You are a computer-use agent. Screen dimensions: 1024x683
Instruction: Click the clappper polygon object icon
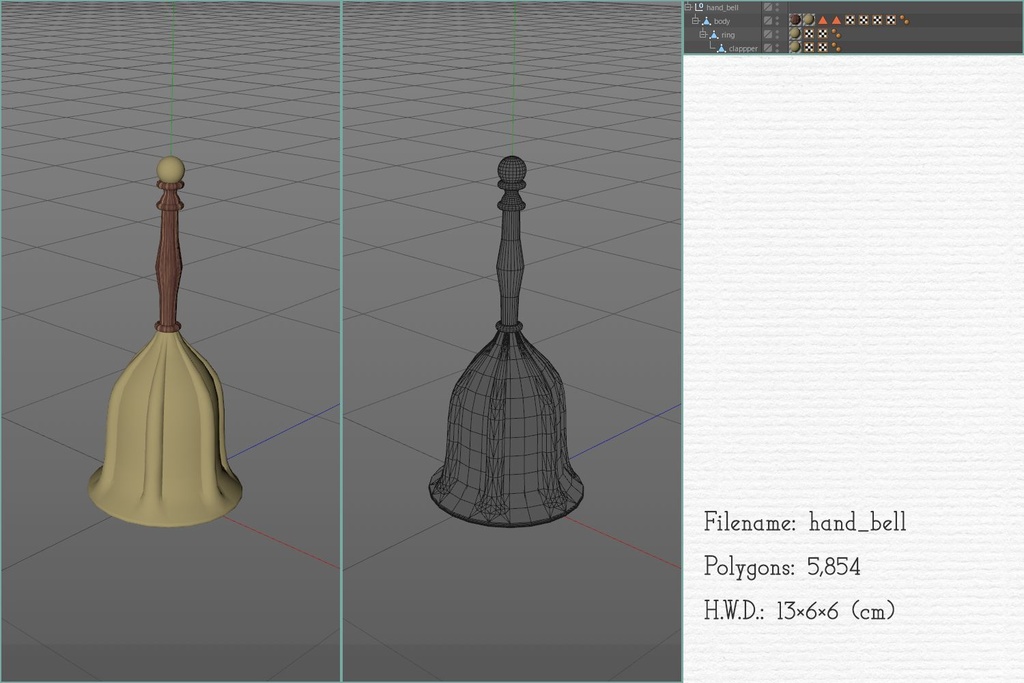722,49
